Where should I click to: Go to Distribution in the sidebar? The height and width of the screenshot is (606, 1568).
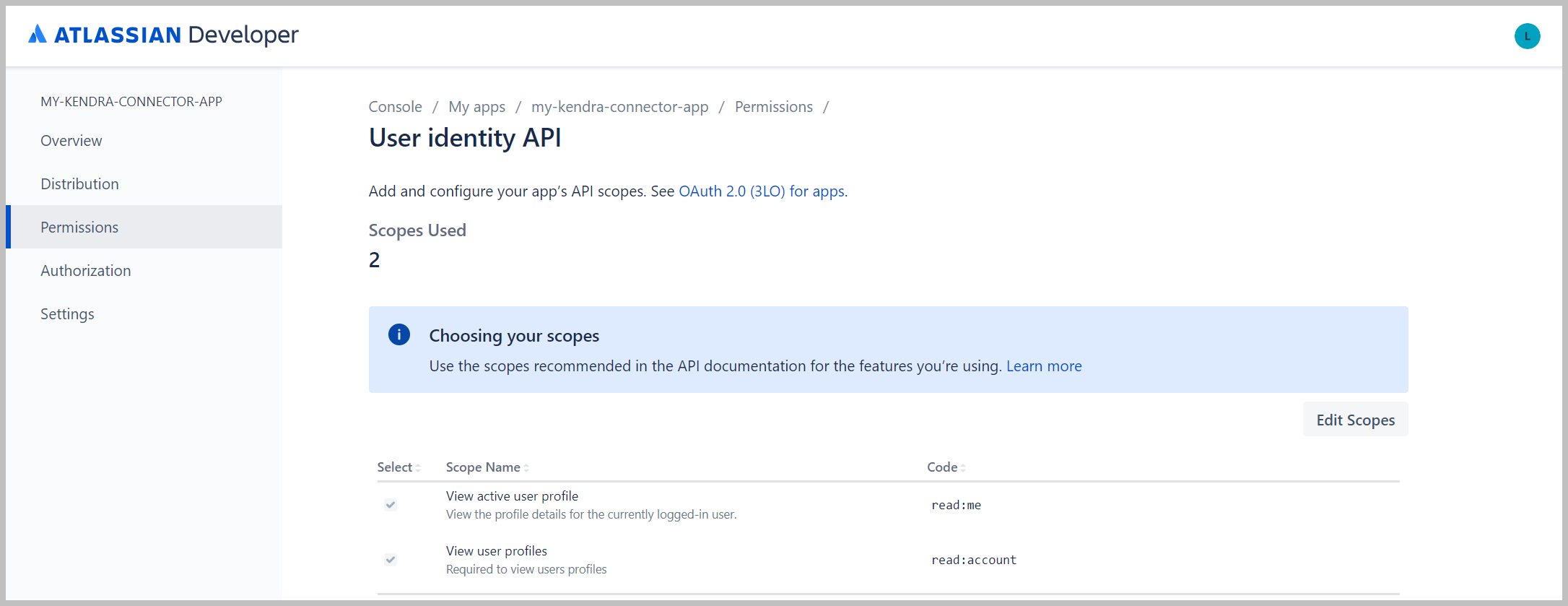(144, 183)
